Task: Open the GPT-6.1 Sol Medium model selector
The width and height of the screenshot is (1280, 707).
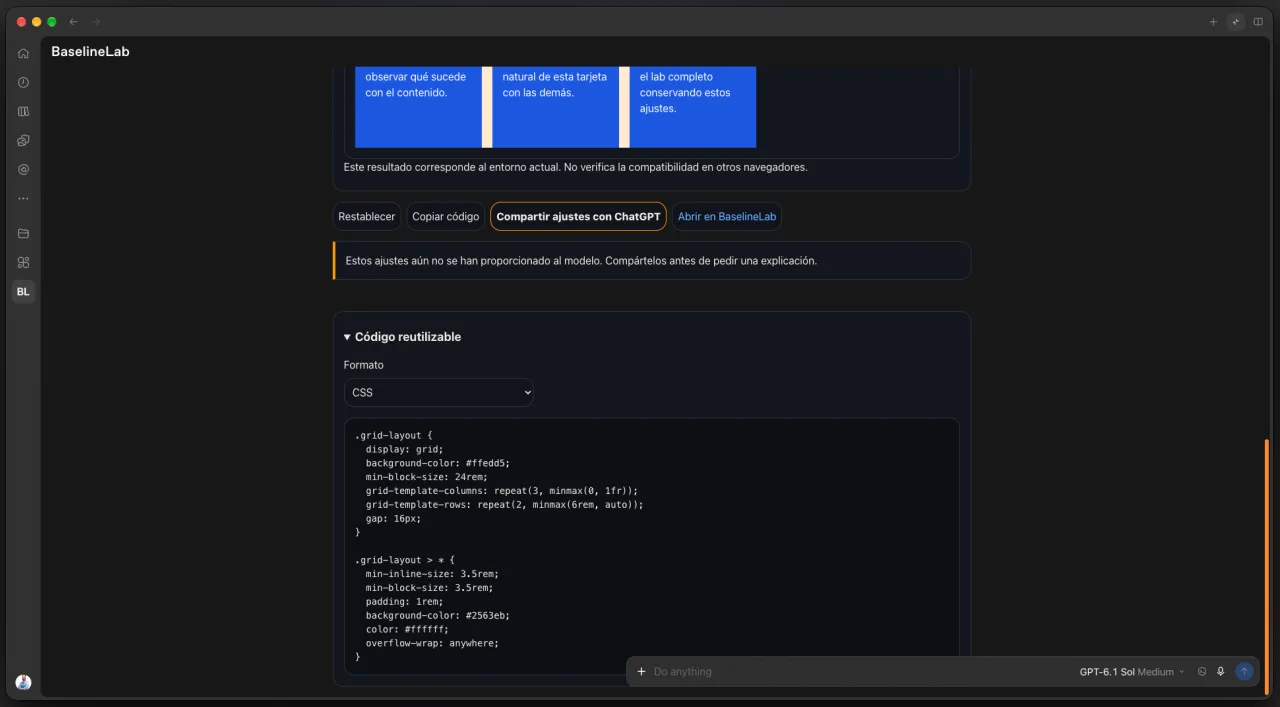Action: (1132, 672)
